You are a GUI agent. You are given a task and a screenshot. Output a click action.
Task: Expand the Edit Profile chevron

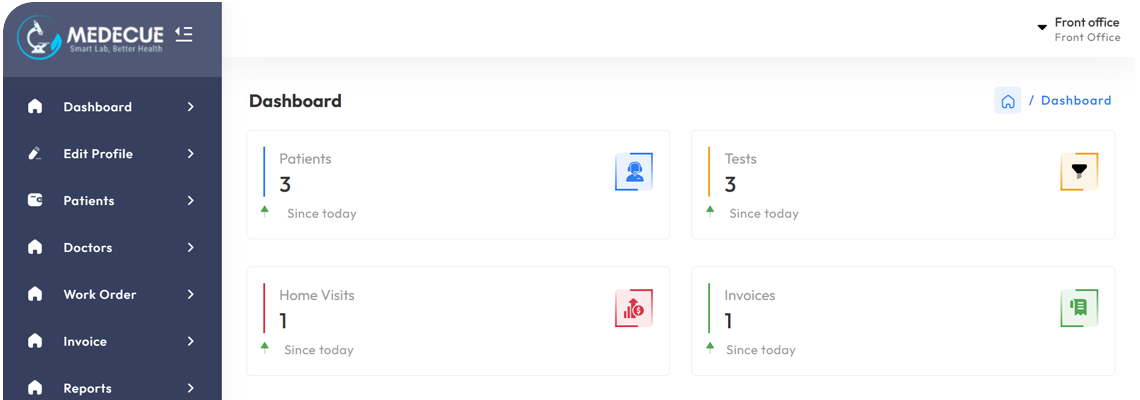(x=190, y=154)
